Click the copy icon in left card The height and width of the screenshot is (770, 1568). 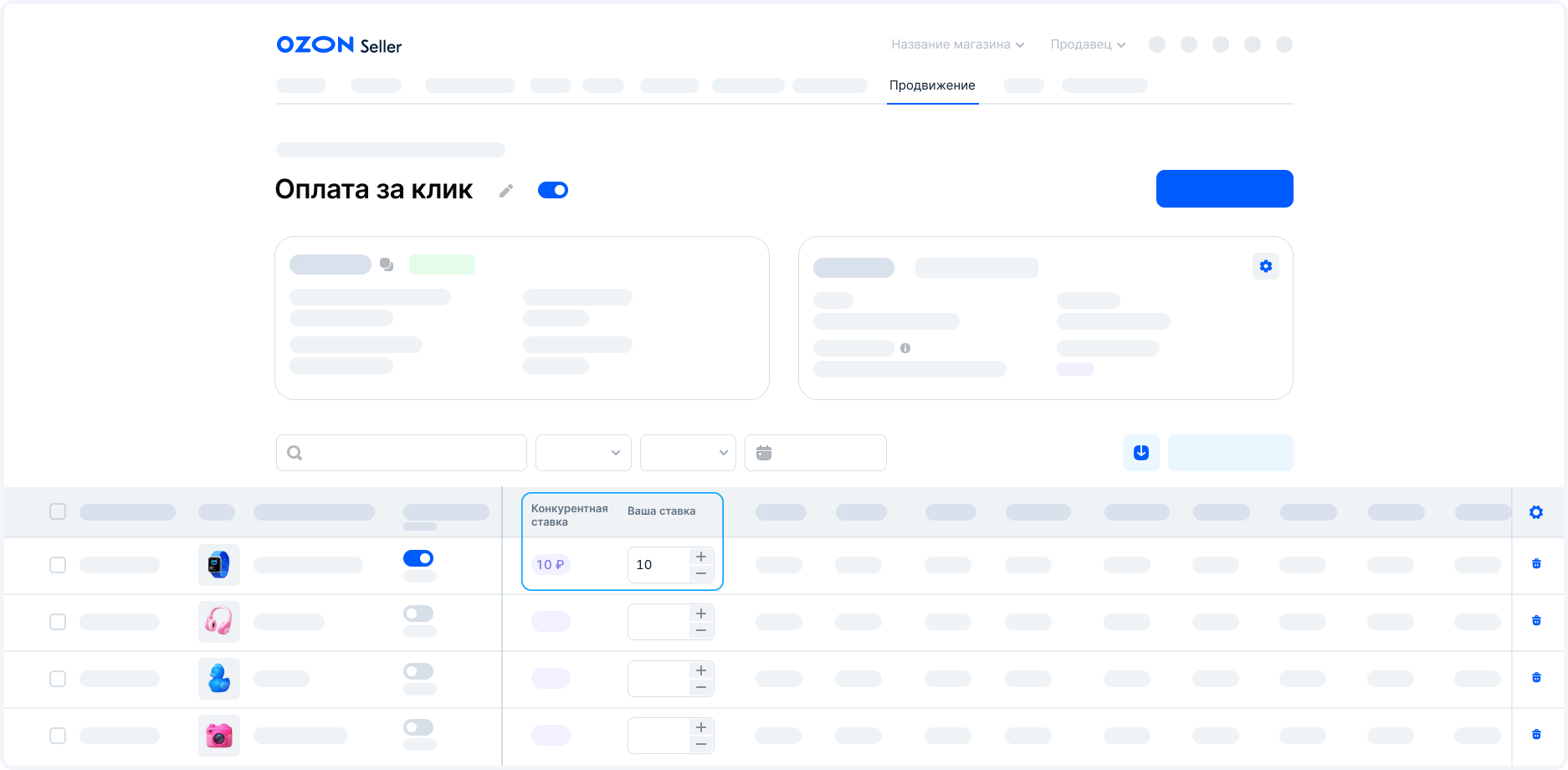point(386,264)
